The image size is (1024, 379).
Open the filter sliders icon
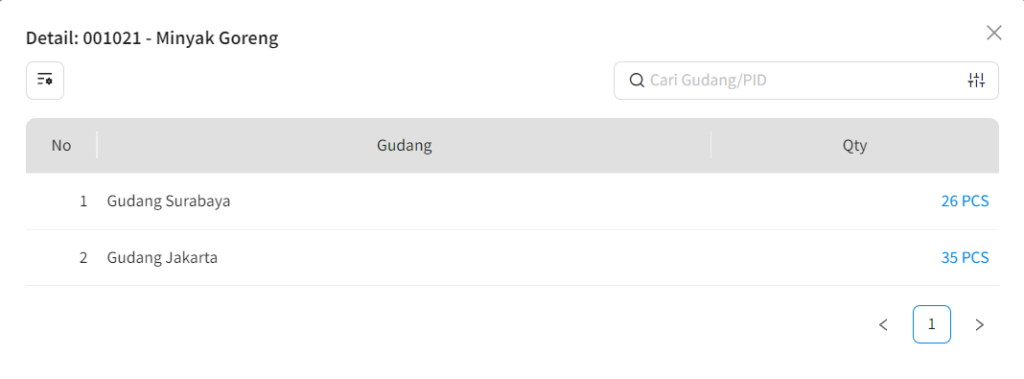[x=976, y=80]
